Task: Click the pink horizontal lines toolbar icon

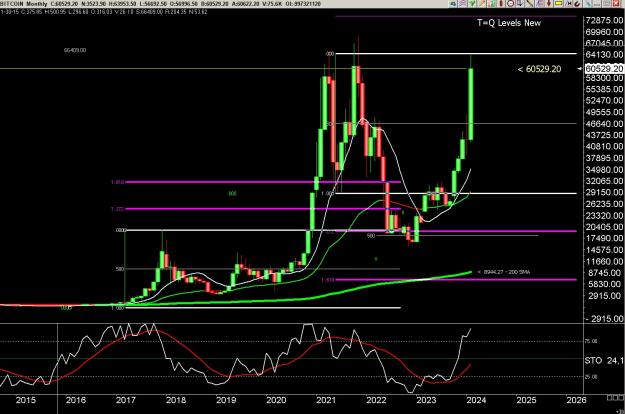Action: pyautogui.click(x=463, y=4)
